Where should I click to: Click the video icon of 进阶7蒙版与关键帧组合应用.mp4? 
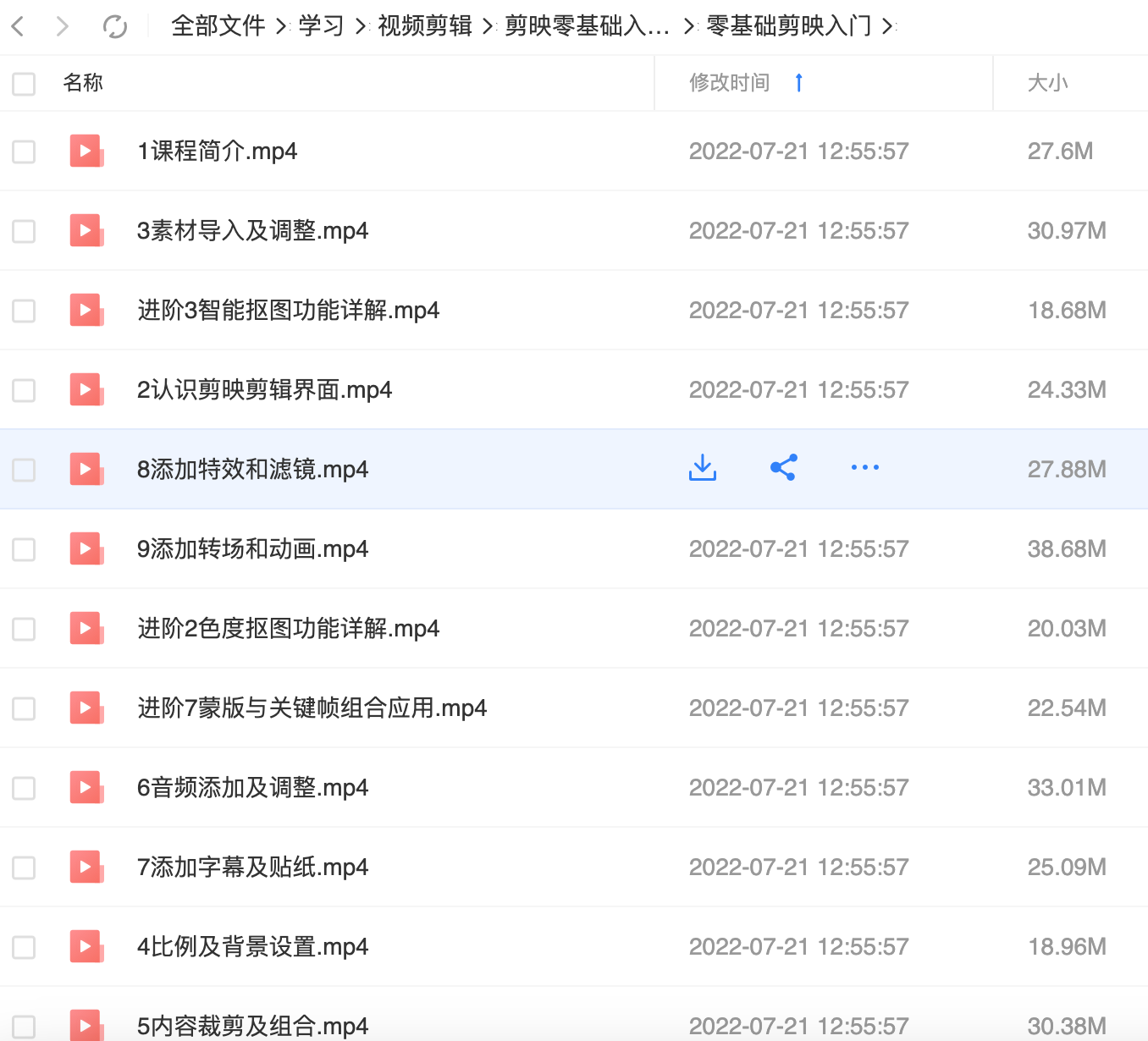86,708
